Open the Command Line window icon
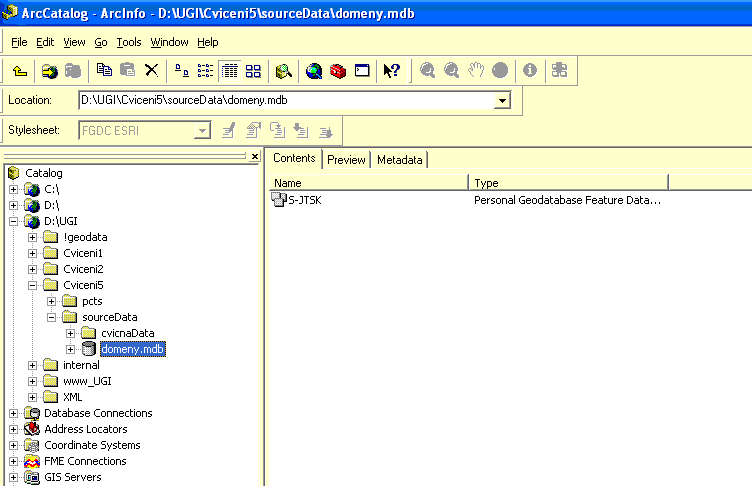This screenshot has width=752, height=486. 362,71
